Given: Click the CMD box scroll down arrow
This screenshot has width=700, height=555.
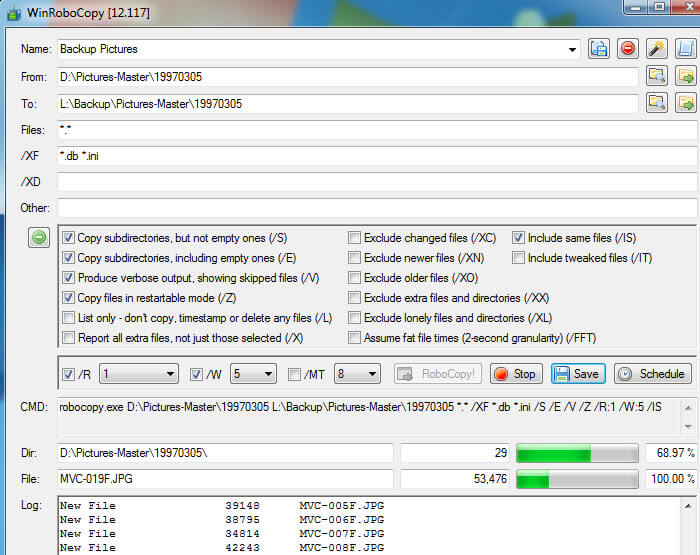Looking at the screenshot, I should (688, 426).
